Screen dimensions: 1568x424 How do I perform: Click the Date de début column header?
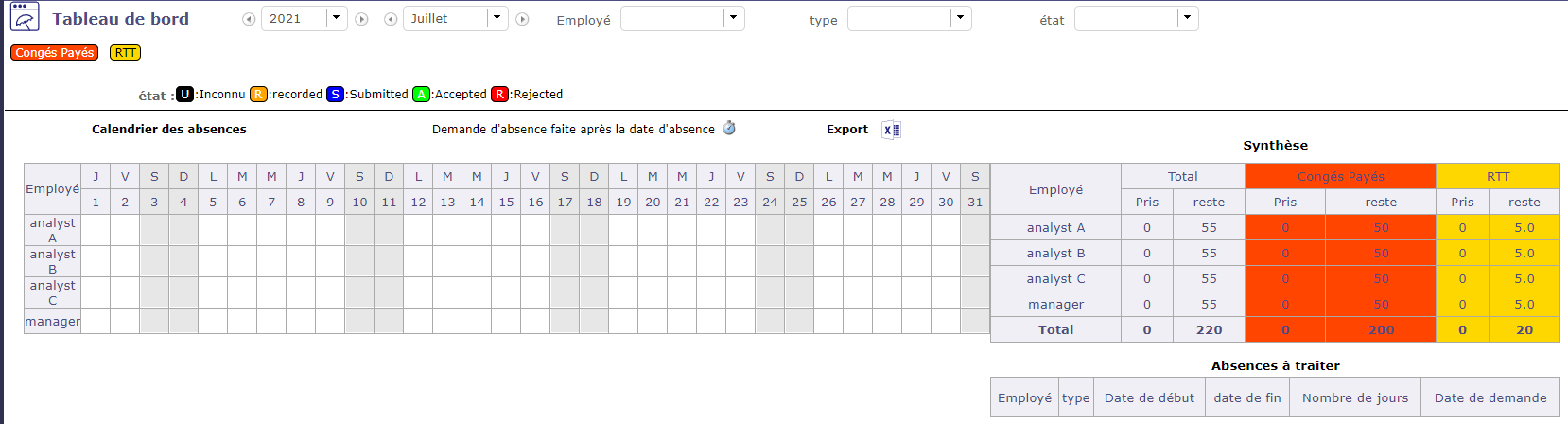click(x=1149, y=397)
